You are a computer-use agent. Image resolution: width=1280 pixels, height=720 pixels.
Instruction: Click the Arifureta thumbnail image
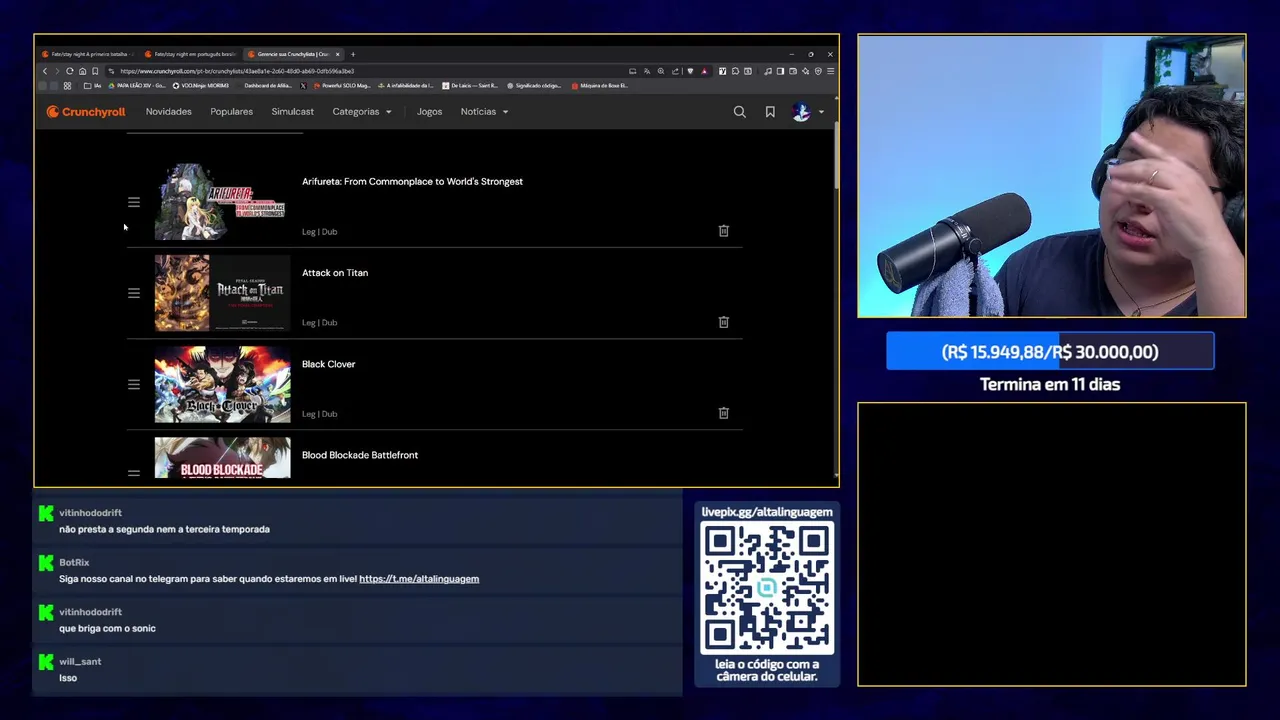point(222,202)
